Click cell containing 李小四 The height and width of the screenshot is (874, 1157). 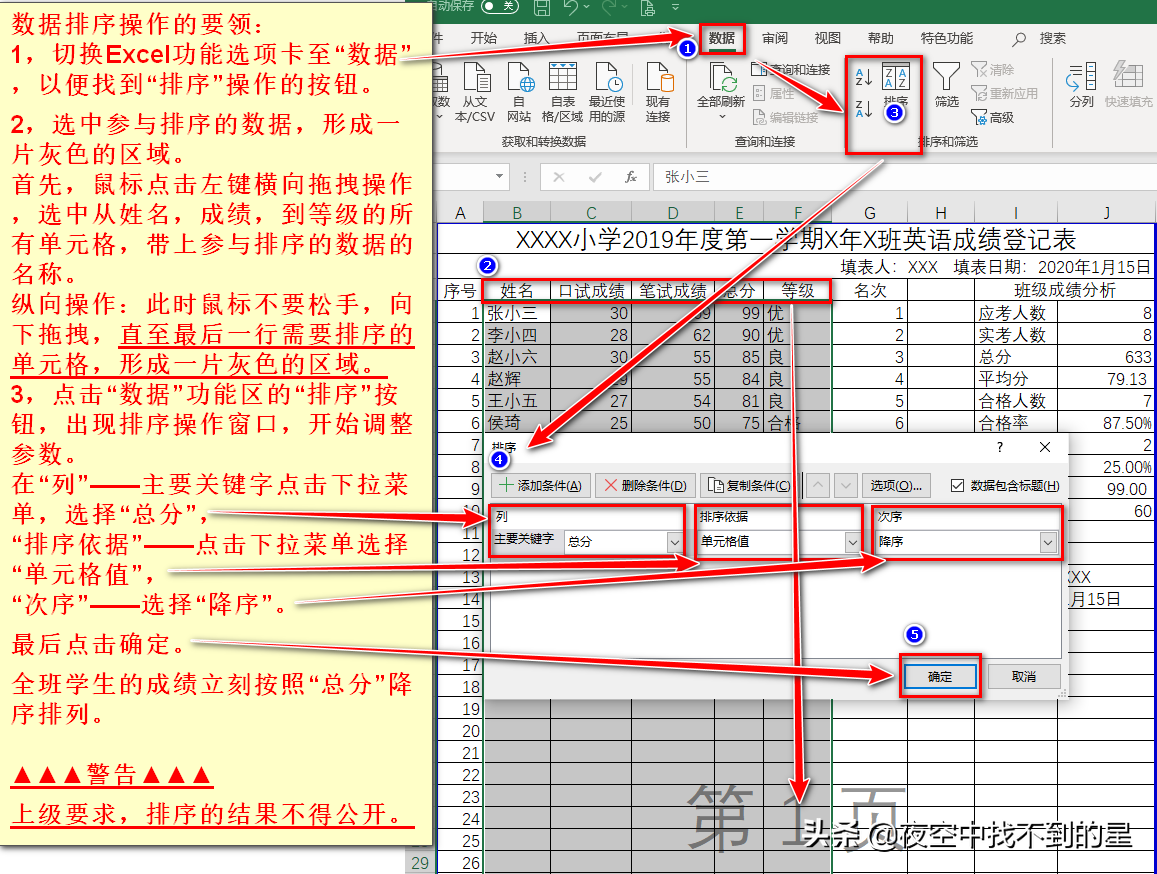pyautogui.click(x=517, y=335)
